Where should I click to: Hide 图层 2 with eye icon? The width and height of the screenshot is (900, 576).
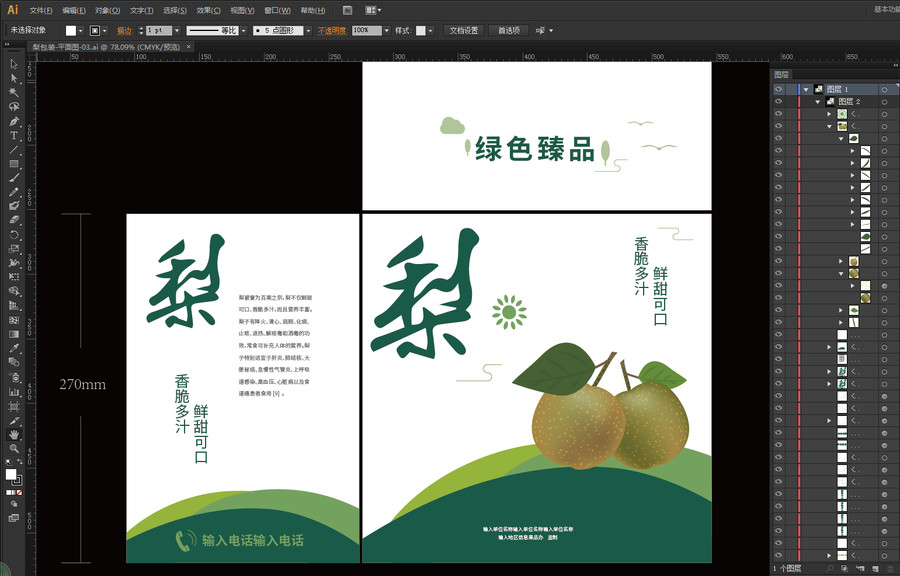pos(778,102)
